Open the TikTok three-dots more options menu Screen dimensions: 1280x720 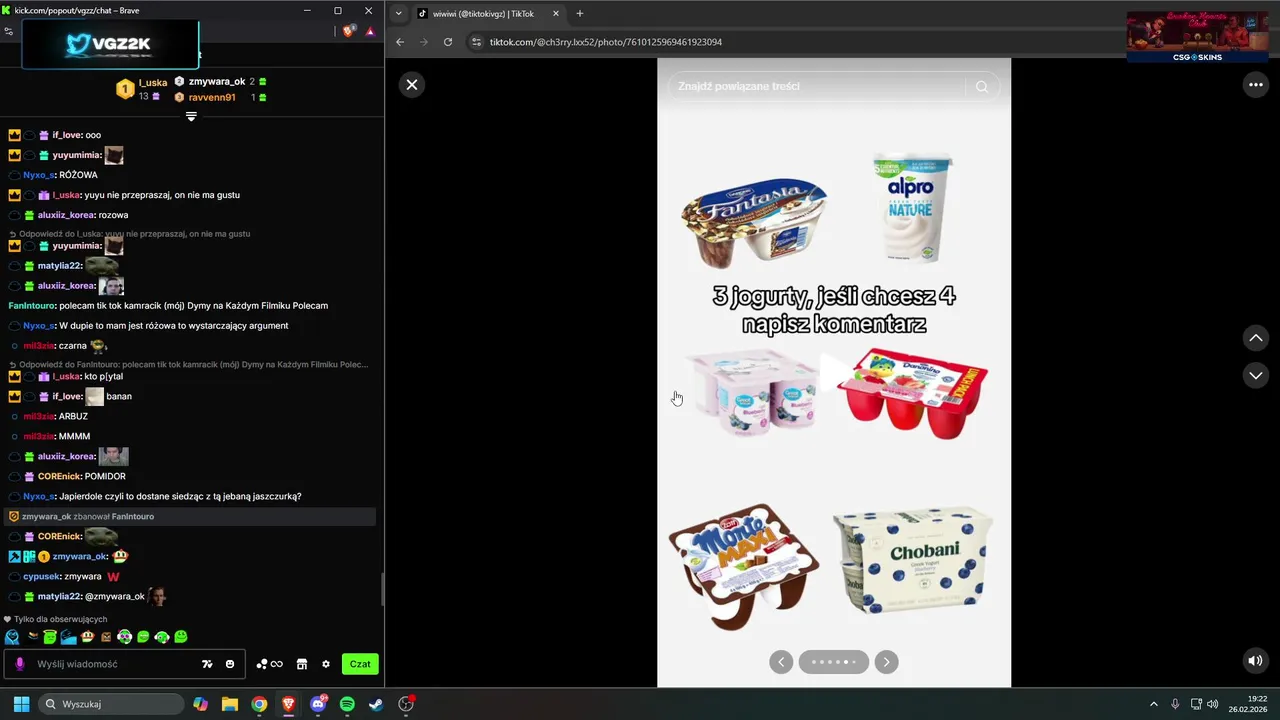1256,85
